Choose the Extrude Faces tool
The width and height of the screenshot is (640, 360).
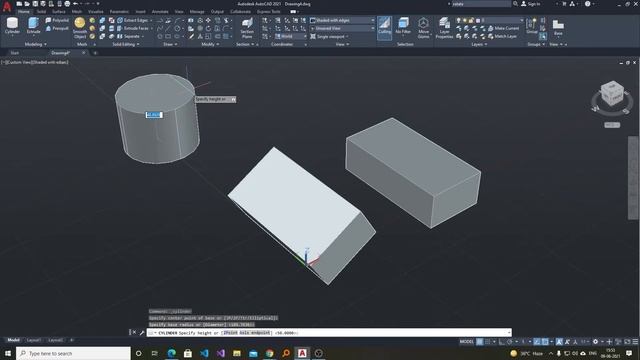[132, 28]
